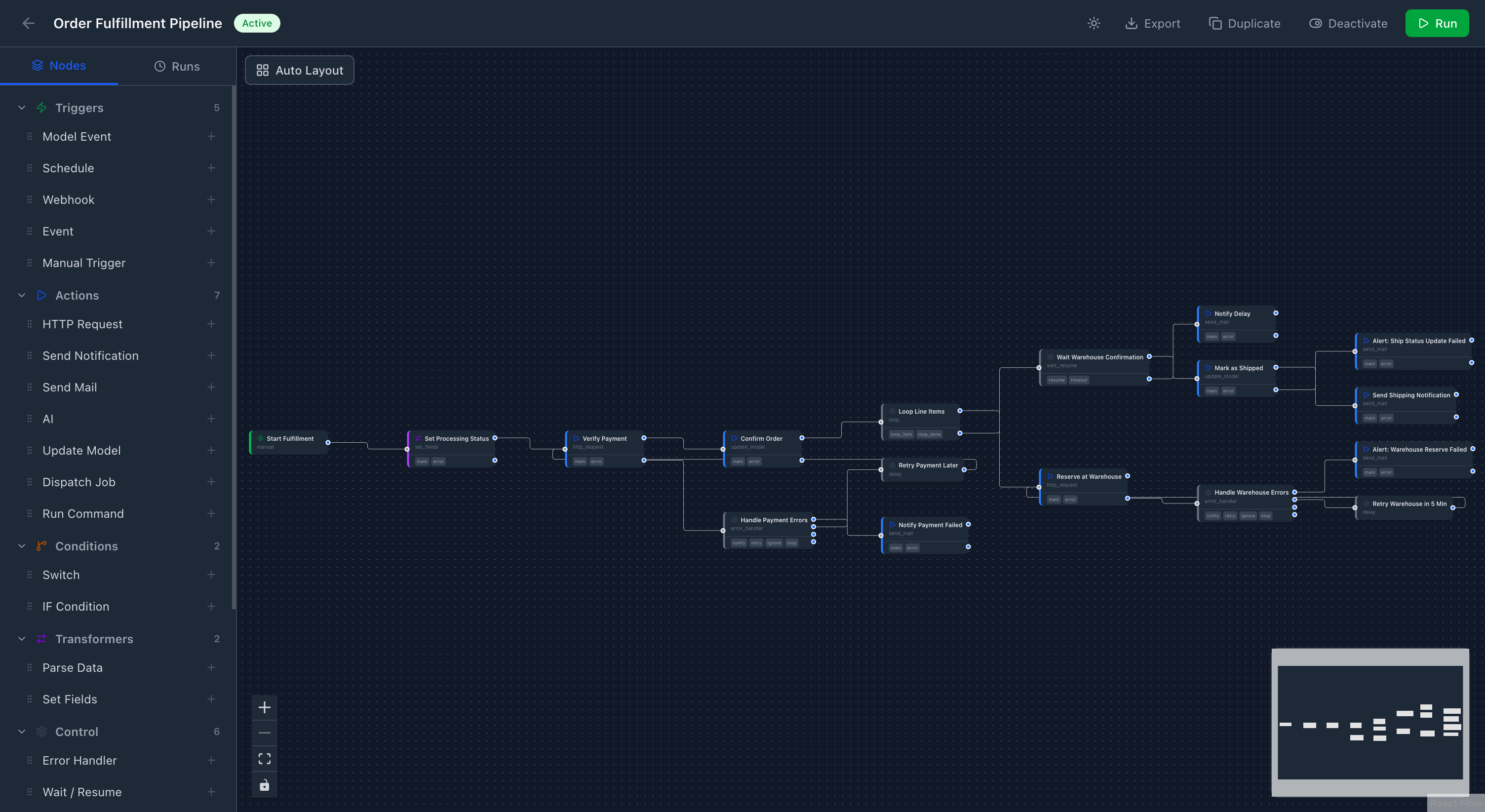Screen dimensions: 1485x812
Task: Toggle canvas lock with the padlock icon
Action: [x=265, y=784]
